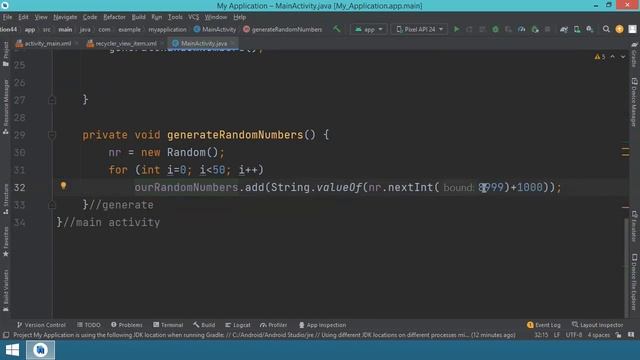Collapse the generateRandomNumbers method fold at line 29
The width and height of the screenshot is (640, 360).
tap(52, 135)
